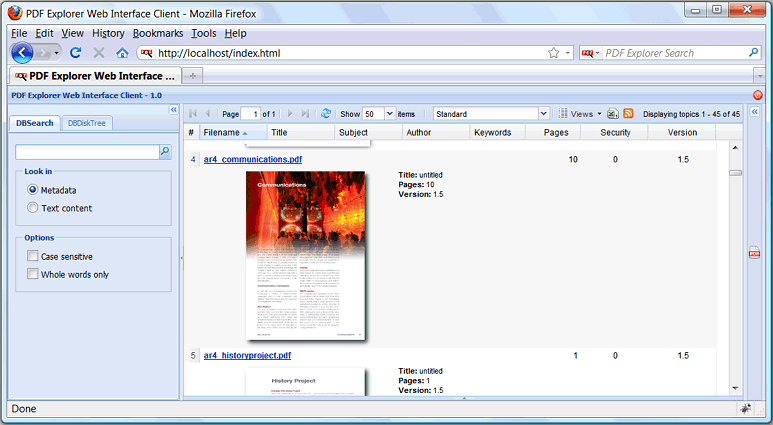The image size is (773, 425).
Task: Go to the browser home page icon
Action: pyautogui.click(x=122, y=53)
